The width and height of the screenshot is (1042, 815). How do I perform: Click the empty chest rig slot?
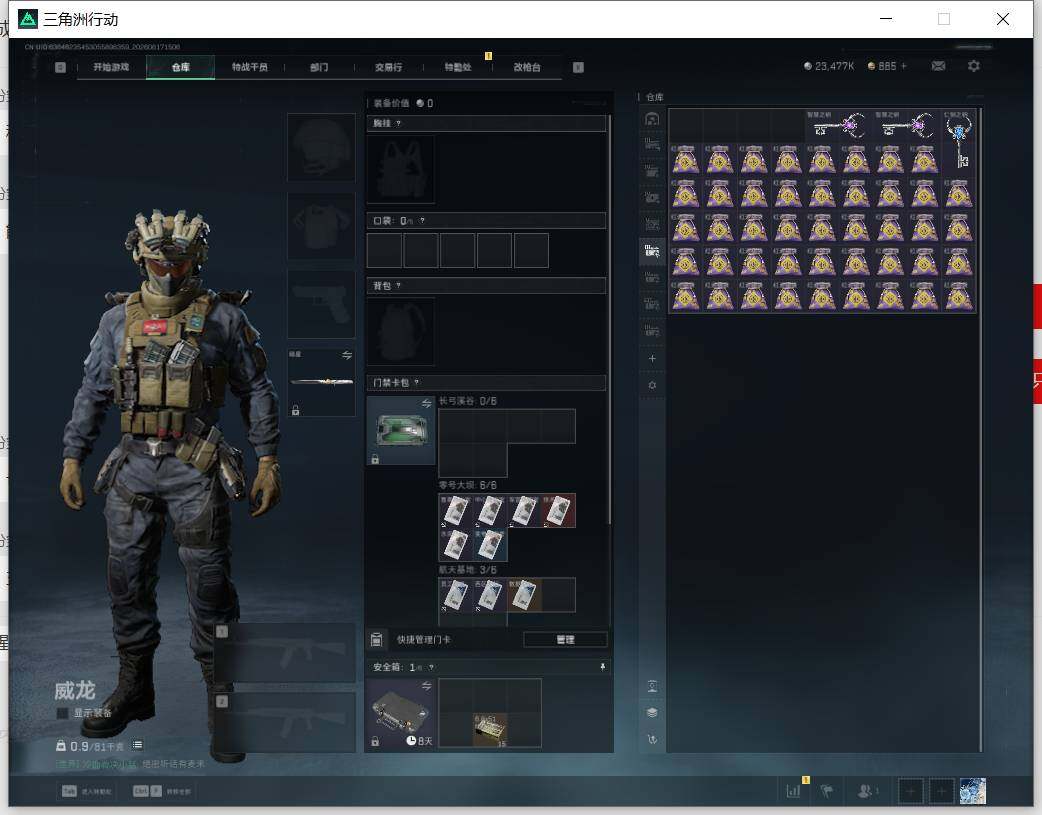pos(401,170)
